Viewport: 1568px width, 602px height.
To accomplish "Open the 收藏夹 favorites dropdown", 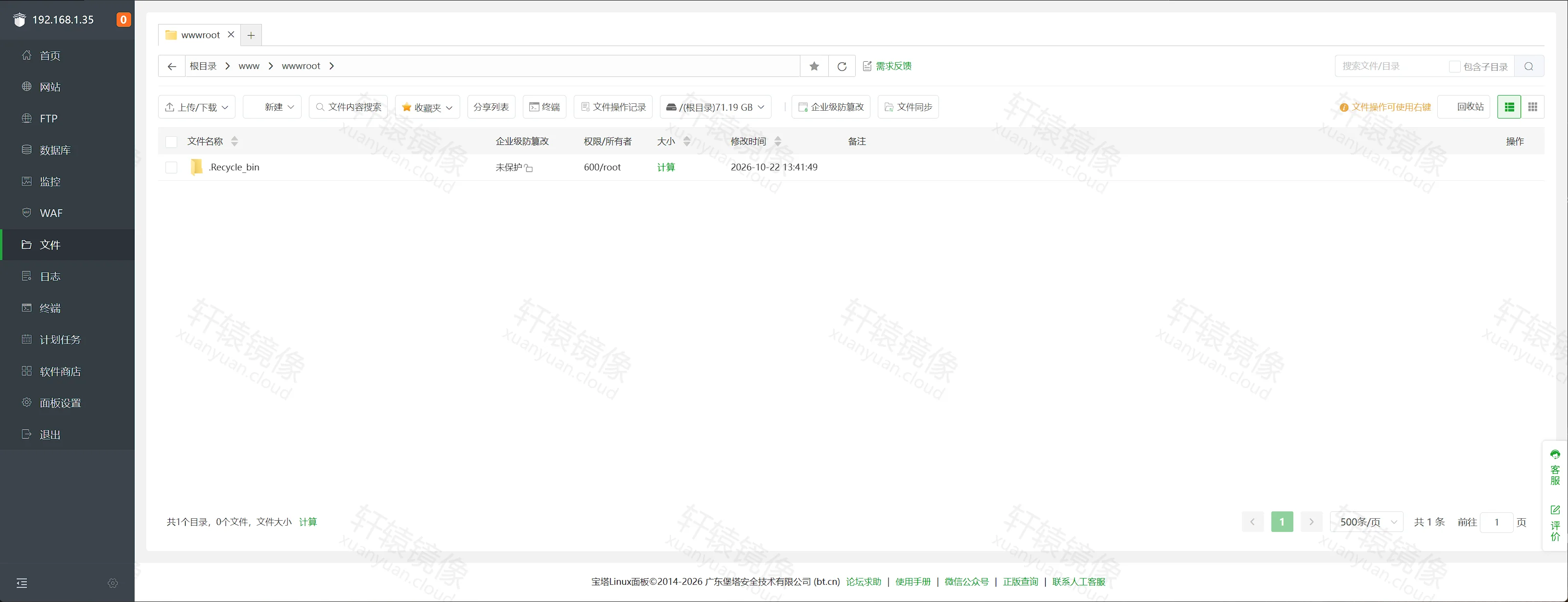I will 427,107.
